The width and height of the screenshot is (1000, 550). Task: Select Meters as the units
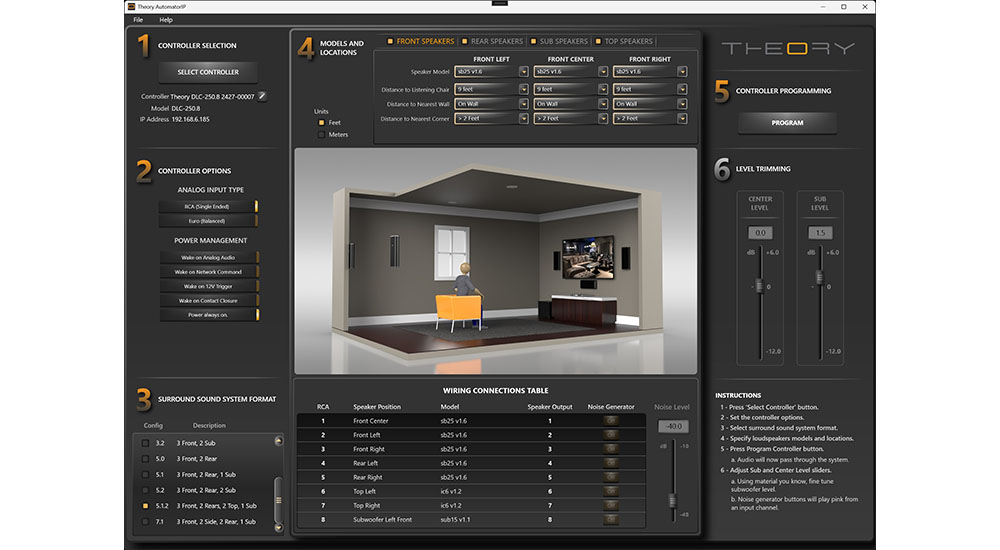pyautogui.click(x=321, y=135)
